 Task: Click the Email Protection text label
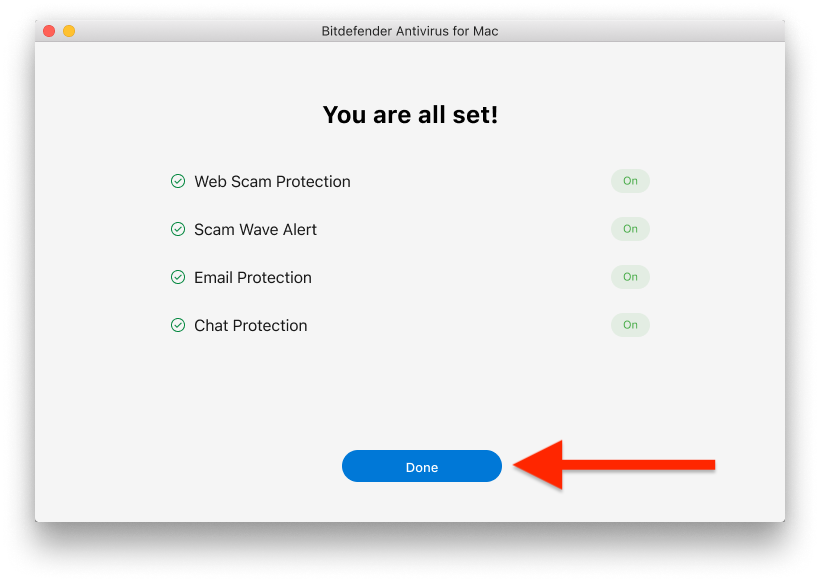click(252, 277)
